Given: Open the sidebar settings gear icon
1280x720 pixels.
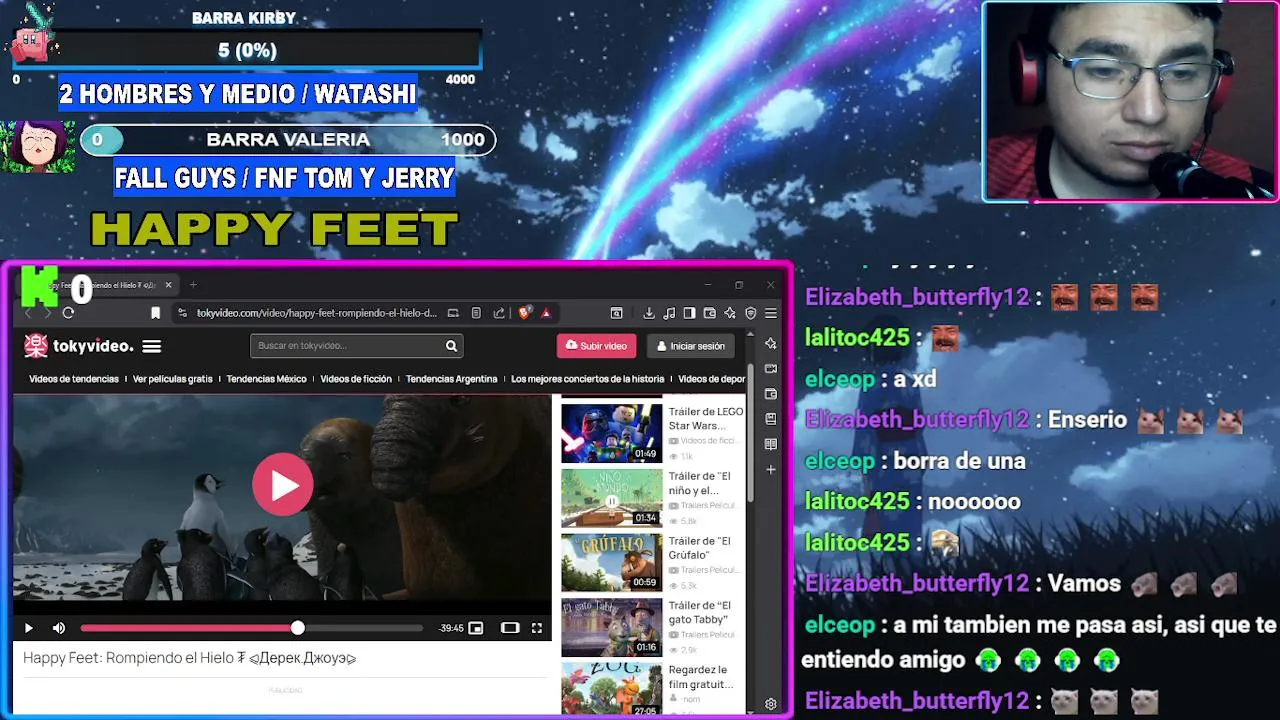Looking at the screenshot, I should 770,704.
